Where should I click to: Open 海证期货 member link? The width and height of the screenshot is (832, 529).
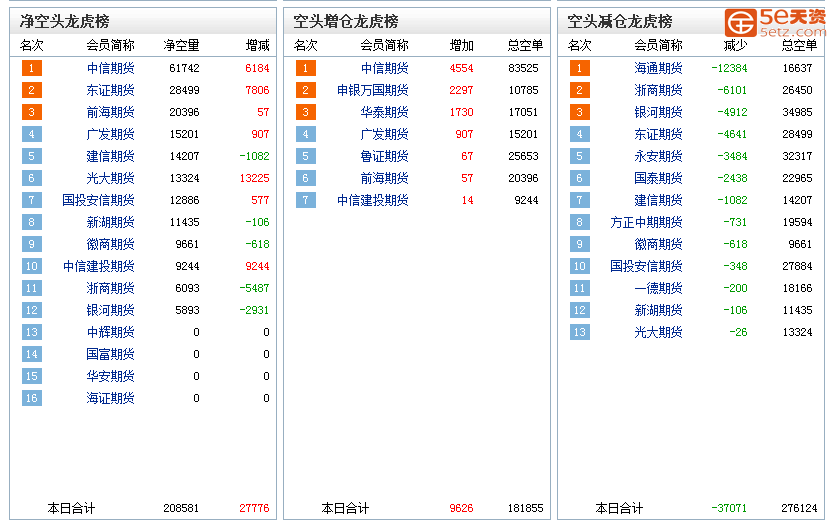pos(110,398)
